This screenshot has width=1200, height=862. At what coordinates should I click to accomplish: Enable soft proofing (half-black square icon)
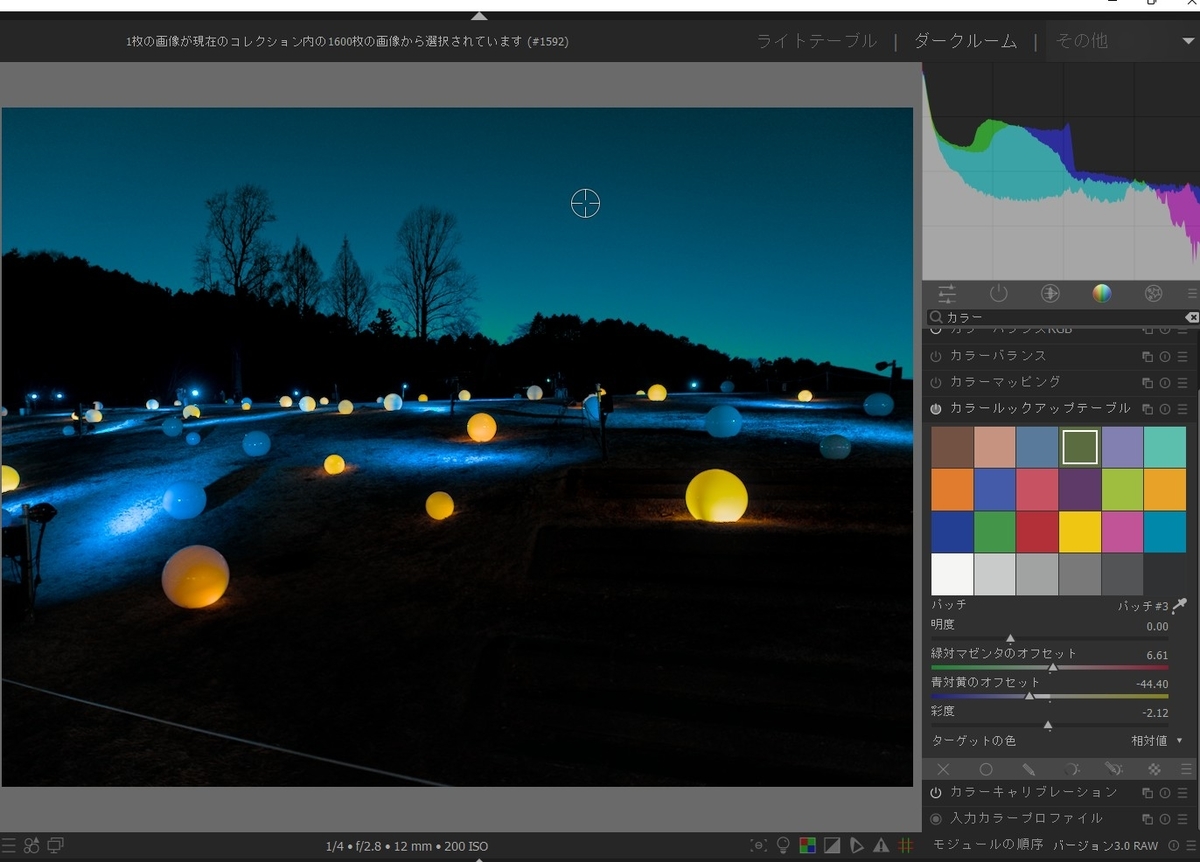(832, 845)
